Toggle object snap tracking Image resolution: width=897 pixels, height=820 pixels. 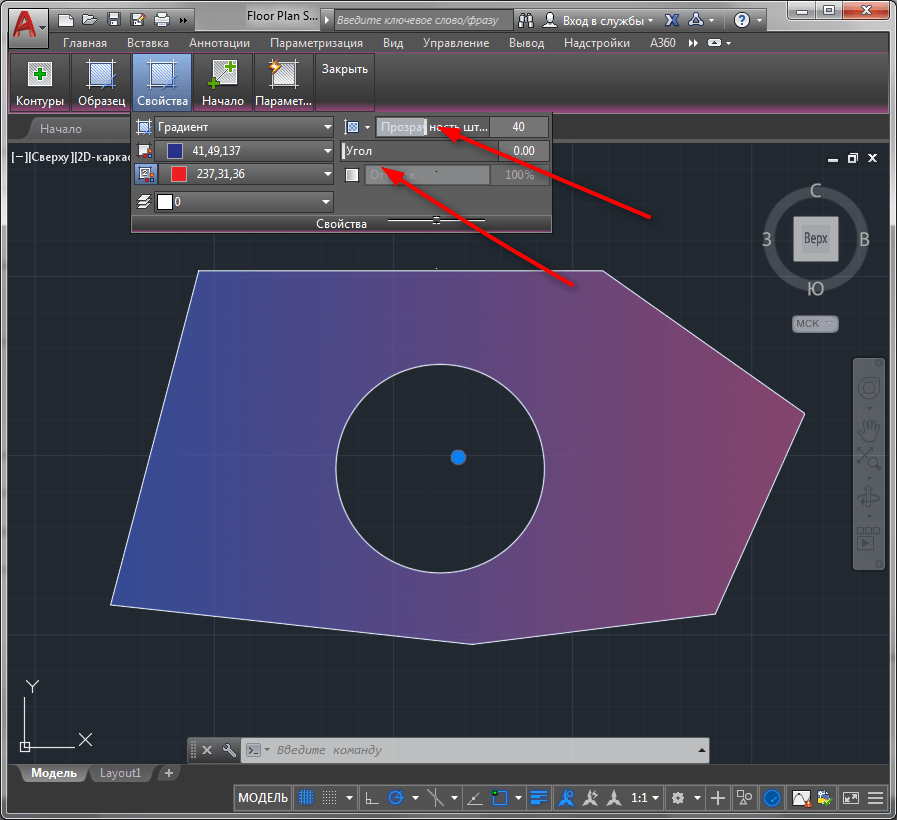tap(475, 798)
